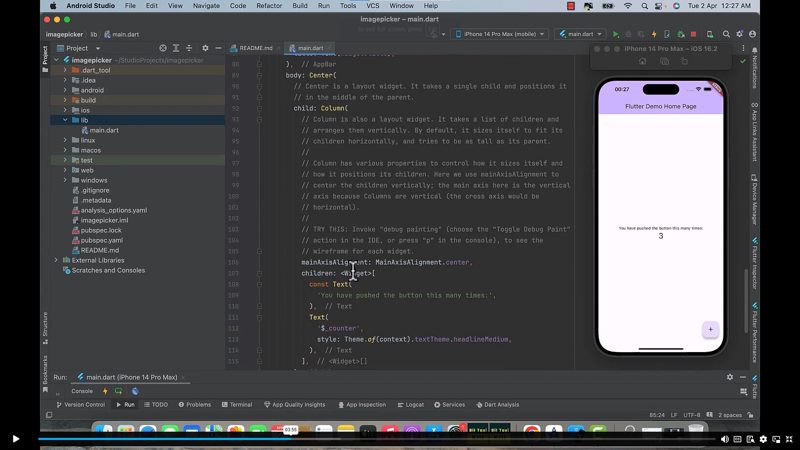Open the editor tabs more-options dots
The width and height of the screenshot is (800, 450).
(743, 48)
